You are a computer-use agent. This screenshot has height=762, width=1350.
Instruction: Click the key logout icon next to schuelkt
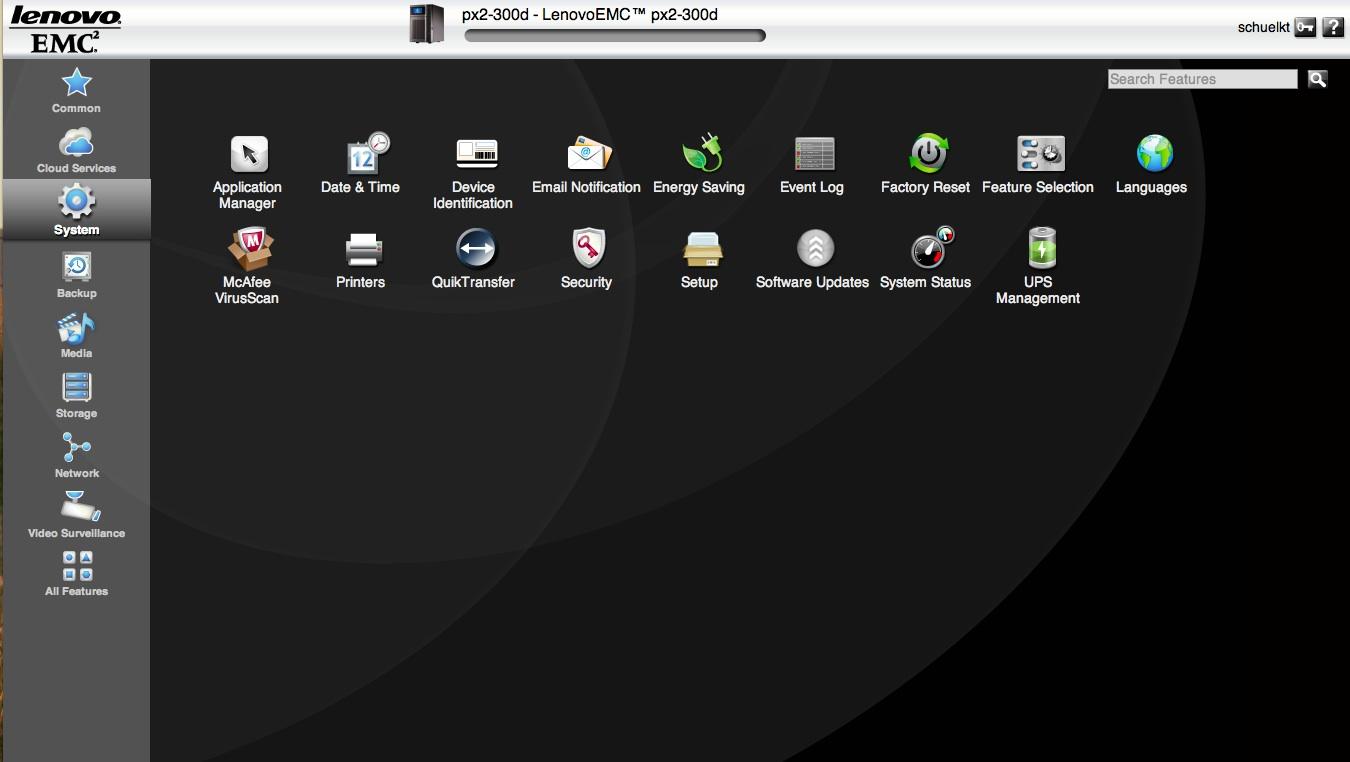tap(1305, 27)
